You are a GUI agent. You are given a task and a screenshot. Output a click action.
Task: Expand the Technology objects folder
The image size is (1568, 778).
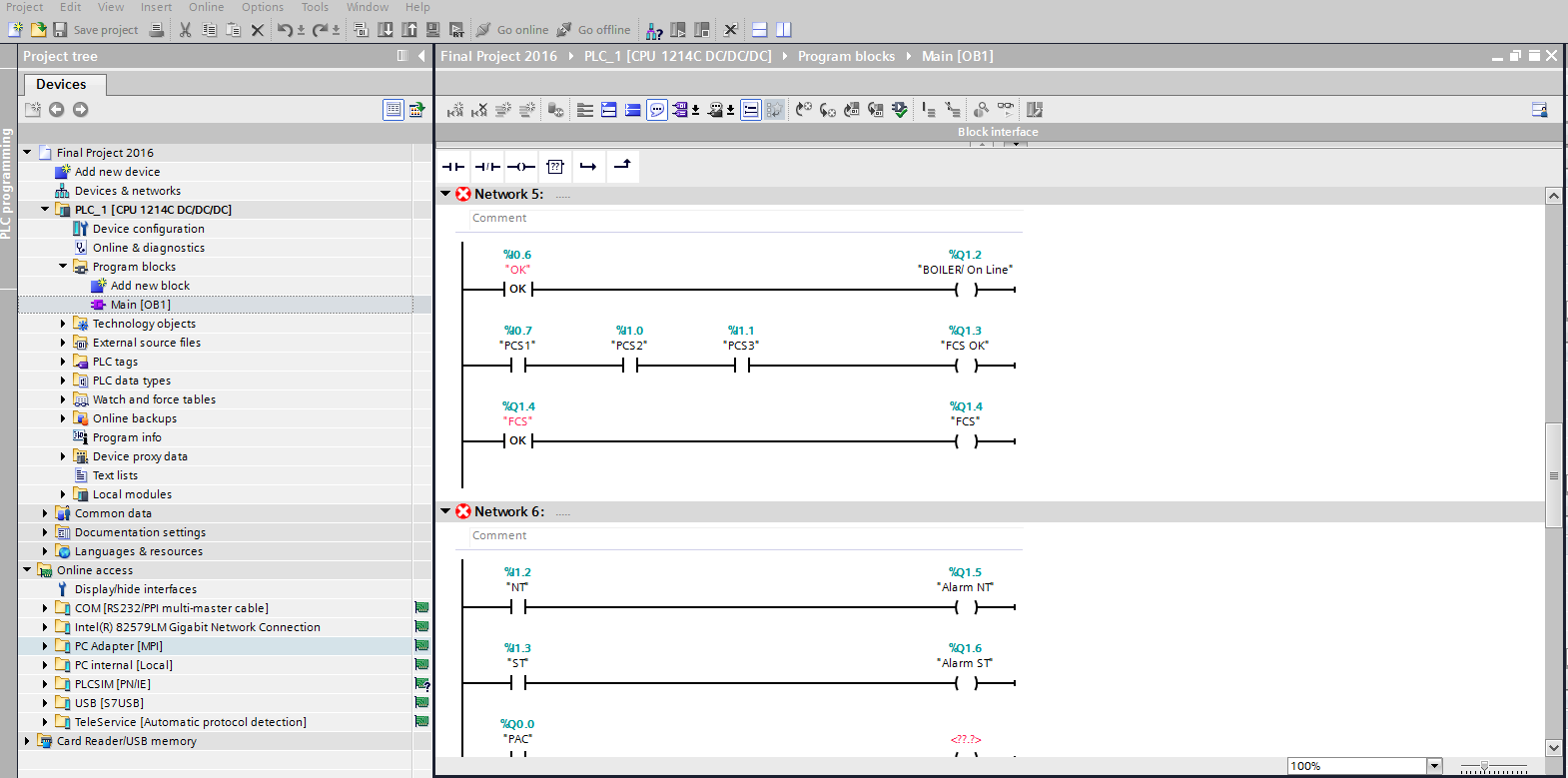(x=63, y=324)
